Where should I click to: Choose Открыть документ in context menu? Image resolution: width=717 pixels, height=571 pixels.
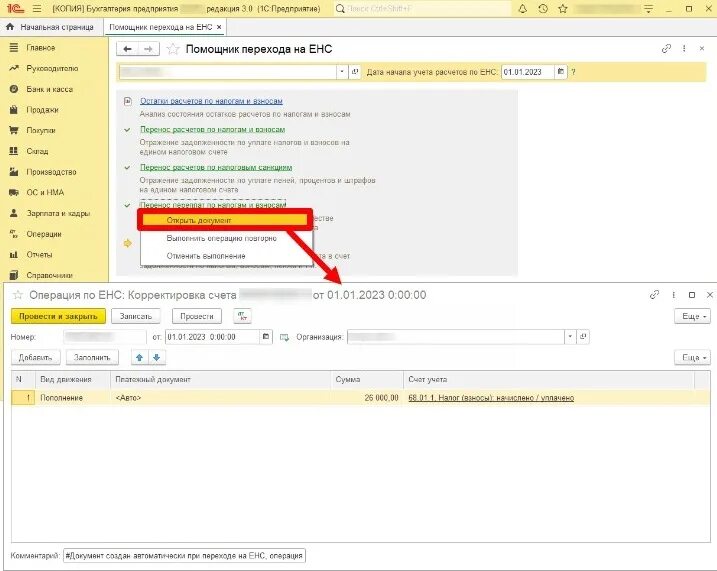pos(225,220)
